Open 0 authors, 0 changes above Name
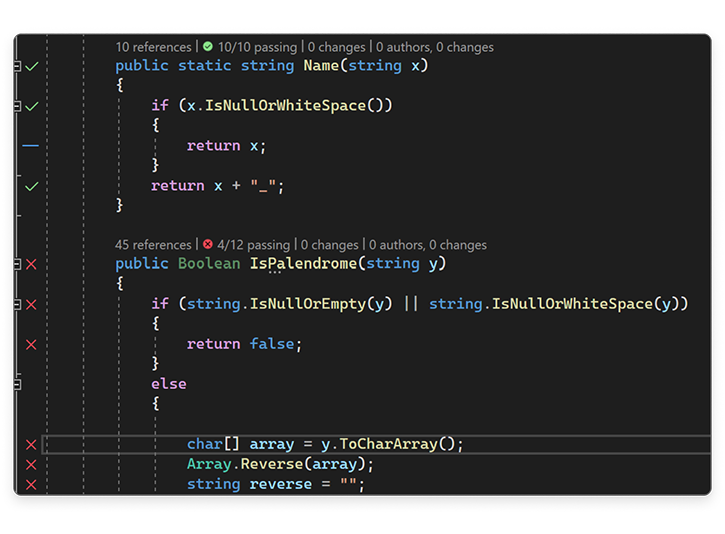This screenshot has height=534, width=725. click(x=435, y=47)
